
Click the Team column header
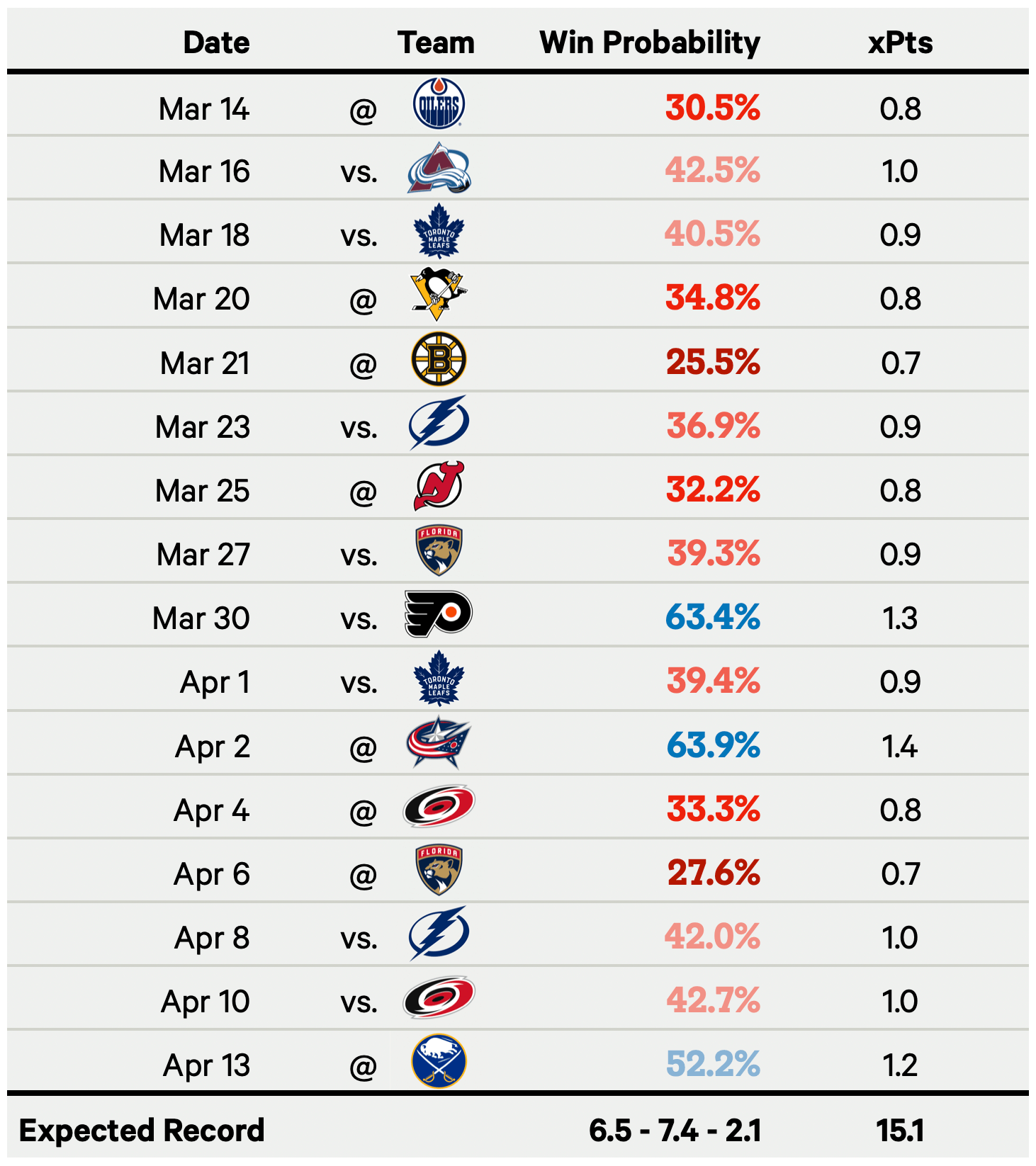click(x=436, y=43)
